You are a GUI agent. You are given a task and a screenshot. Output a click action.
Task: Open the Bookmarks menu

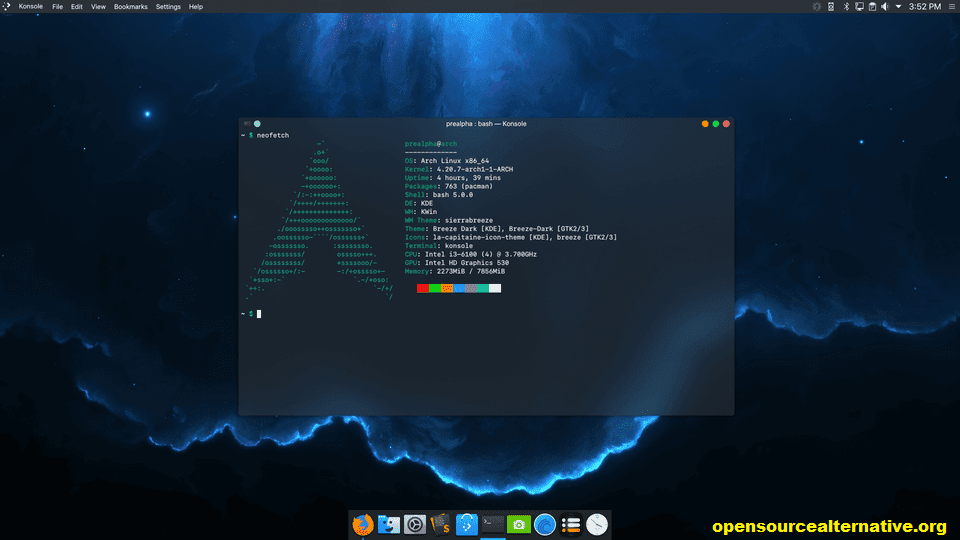click(130, 7)
